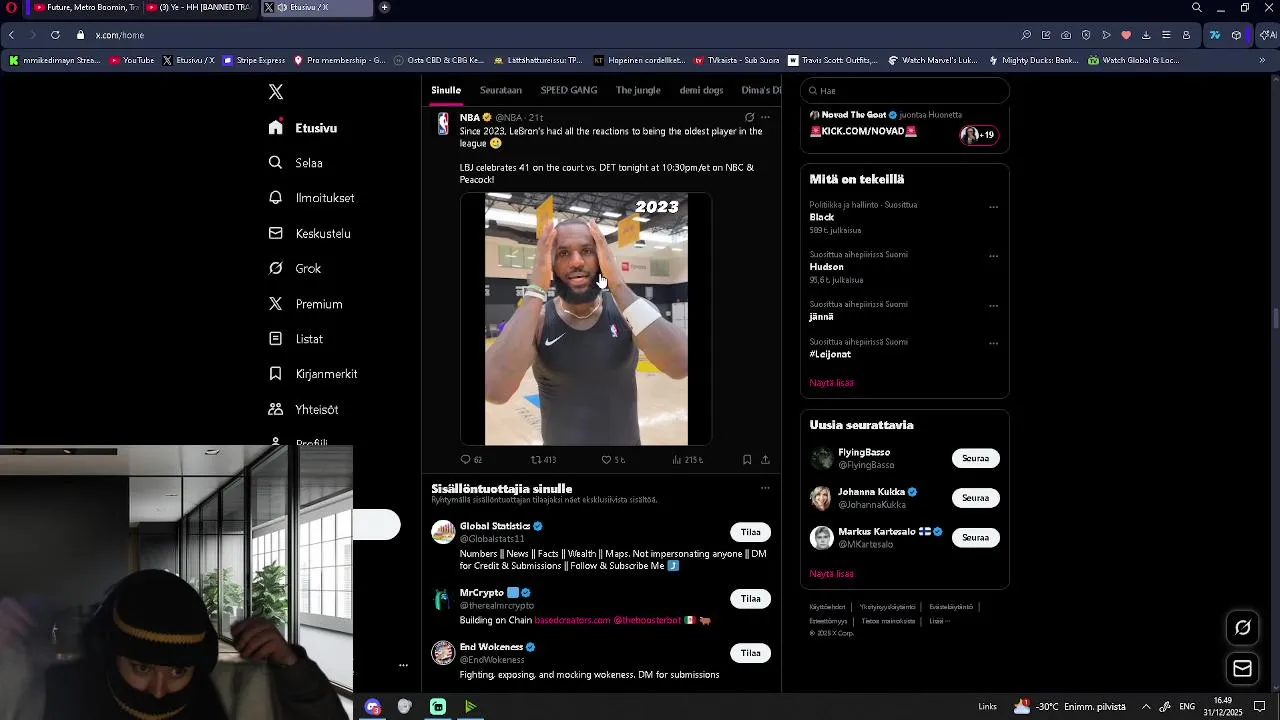This screenshot has width=1280, height=720.
Task: Click the heart icon in browser toolbar
Action: [1126, 35]
